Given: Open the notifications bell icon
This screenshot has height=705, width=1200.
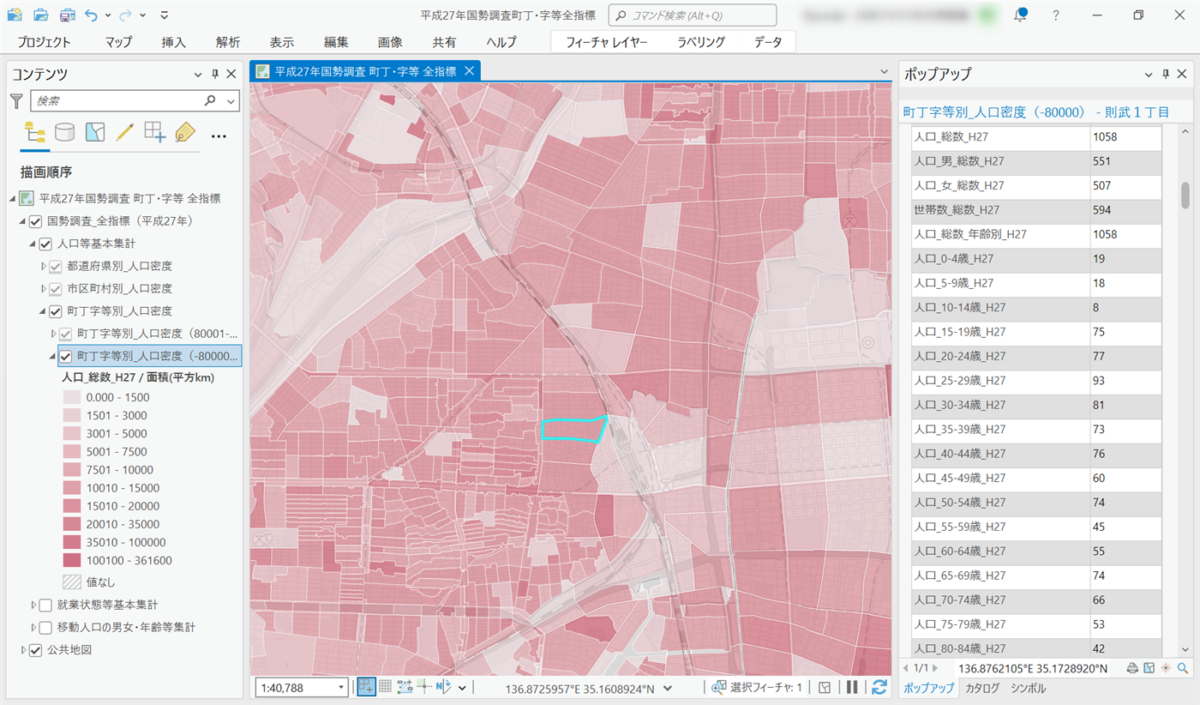Looking at the screenshot, I should tap(1020, 15).
